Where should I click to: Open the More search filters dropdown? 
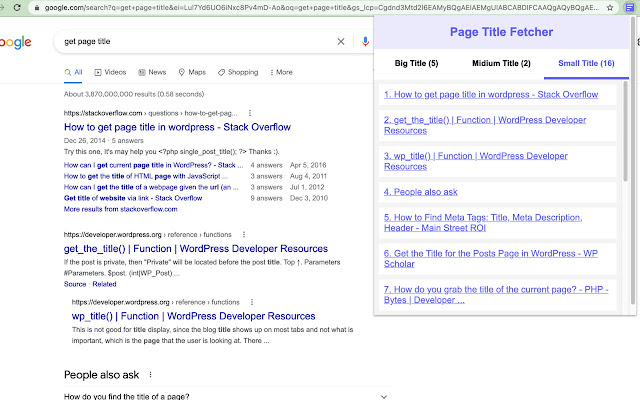pyautogui.click(x=280, y=72)
